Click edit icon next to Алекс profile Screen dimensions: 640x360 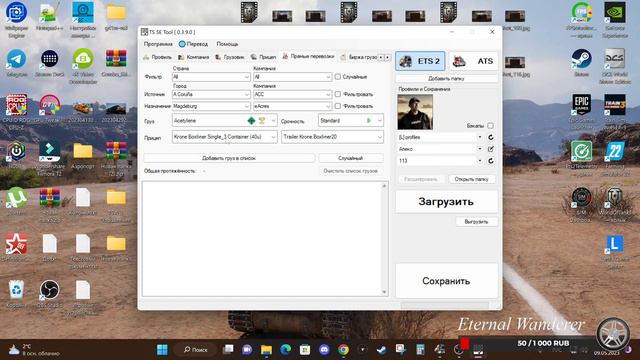(x=491, y=149)
